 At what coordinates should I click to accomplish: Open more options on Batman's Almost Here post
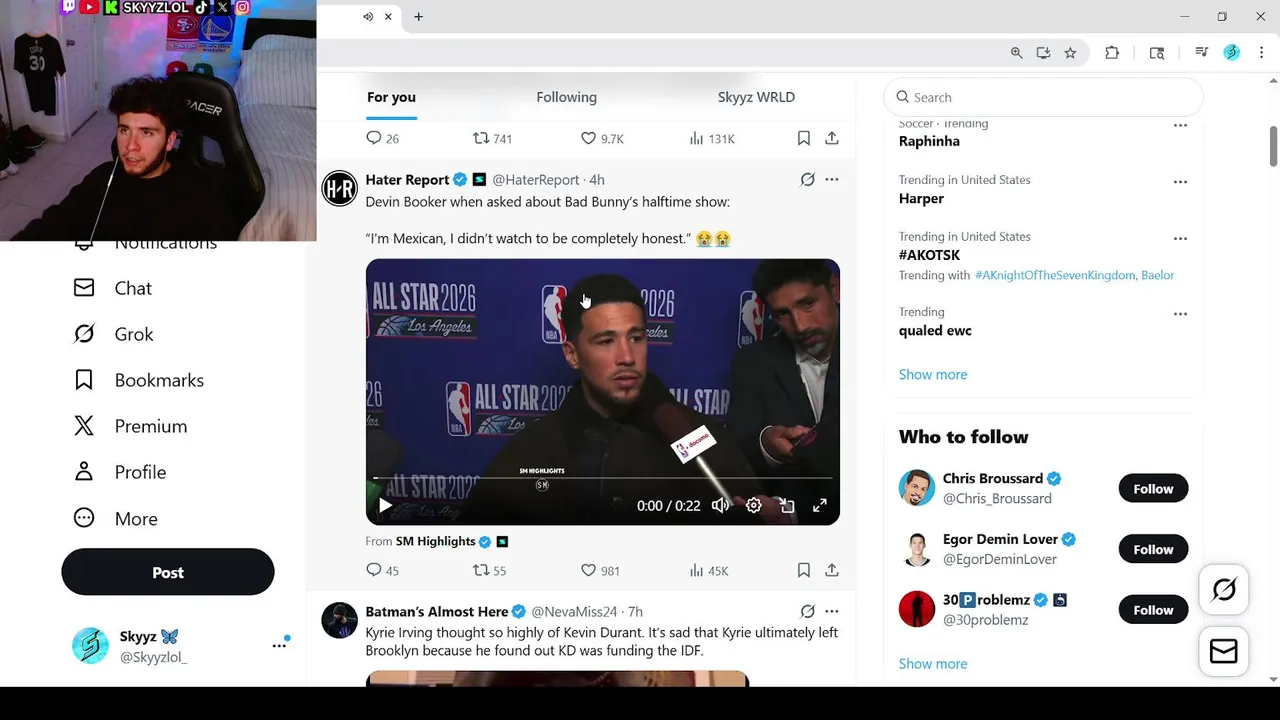832,611
